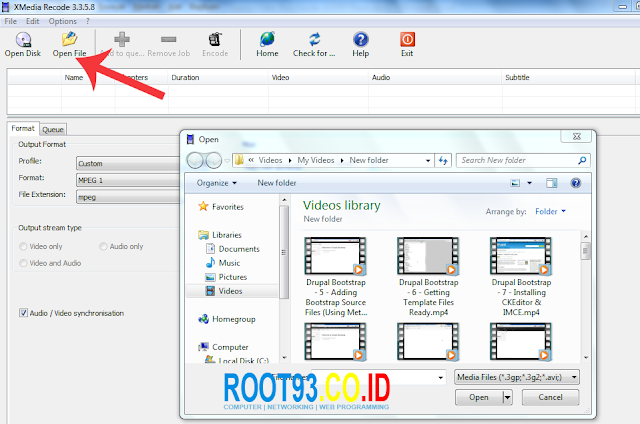Select Drupal Bootstrap 7 video thumbnail
The image size is (640, 424).
point(521,256)
